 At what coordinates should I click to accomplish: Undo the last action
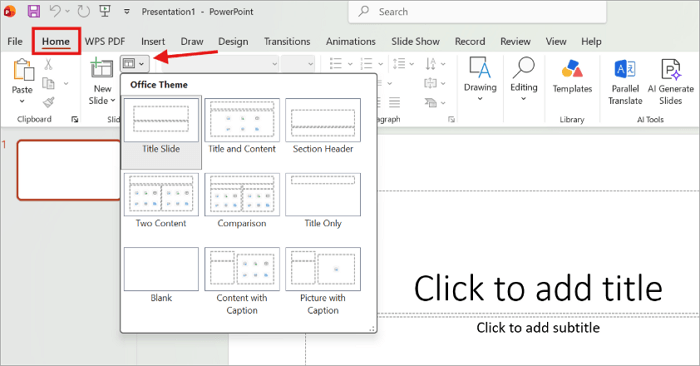(55, 11)
